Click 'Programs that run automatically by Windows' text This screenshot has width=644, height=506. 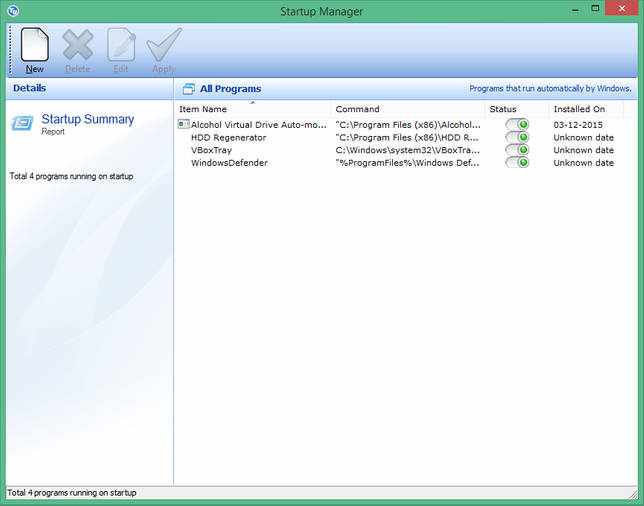550,88
